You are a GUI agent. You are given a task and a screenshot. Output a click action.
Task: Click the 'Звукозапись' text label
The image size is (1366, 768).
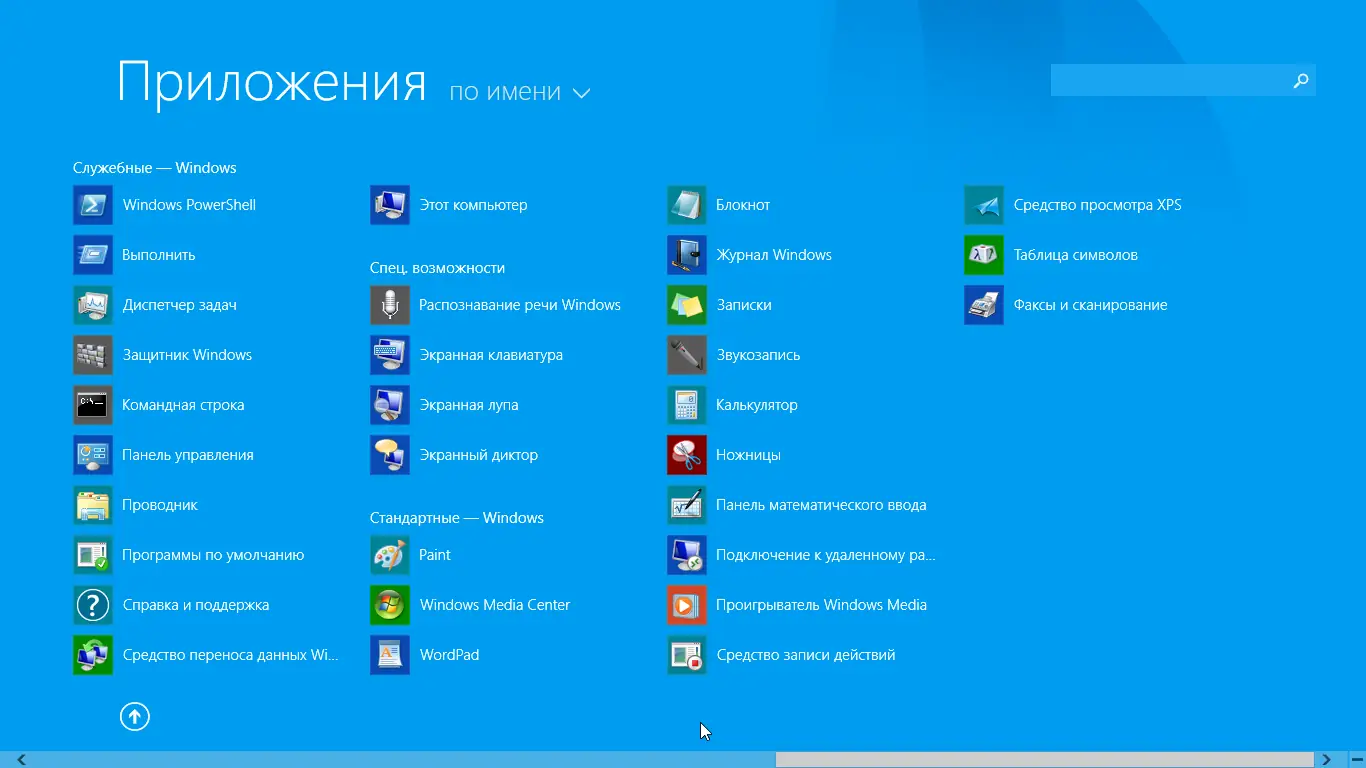tap(758, 355)
